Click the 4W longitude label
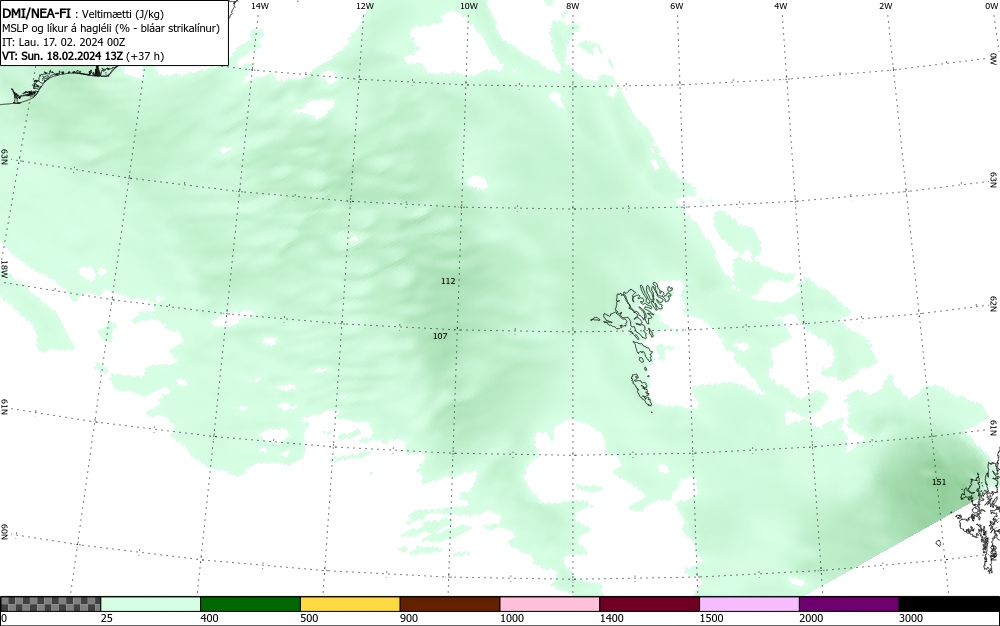This screenshot has width=1000, height=626. click(x=781, y=6)
